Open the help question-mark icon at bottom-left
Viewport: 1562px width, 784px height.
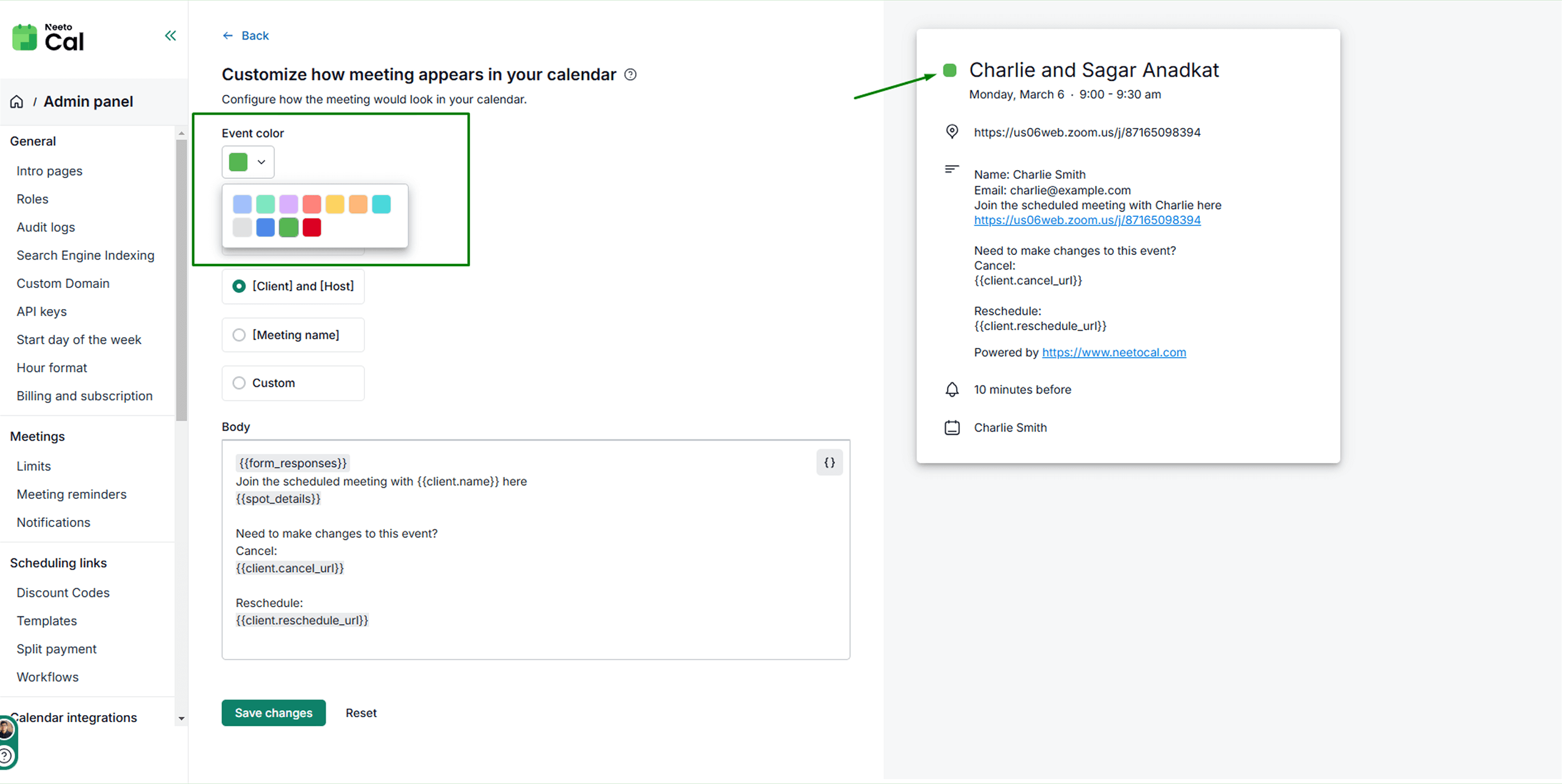[x=5, y=755]
